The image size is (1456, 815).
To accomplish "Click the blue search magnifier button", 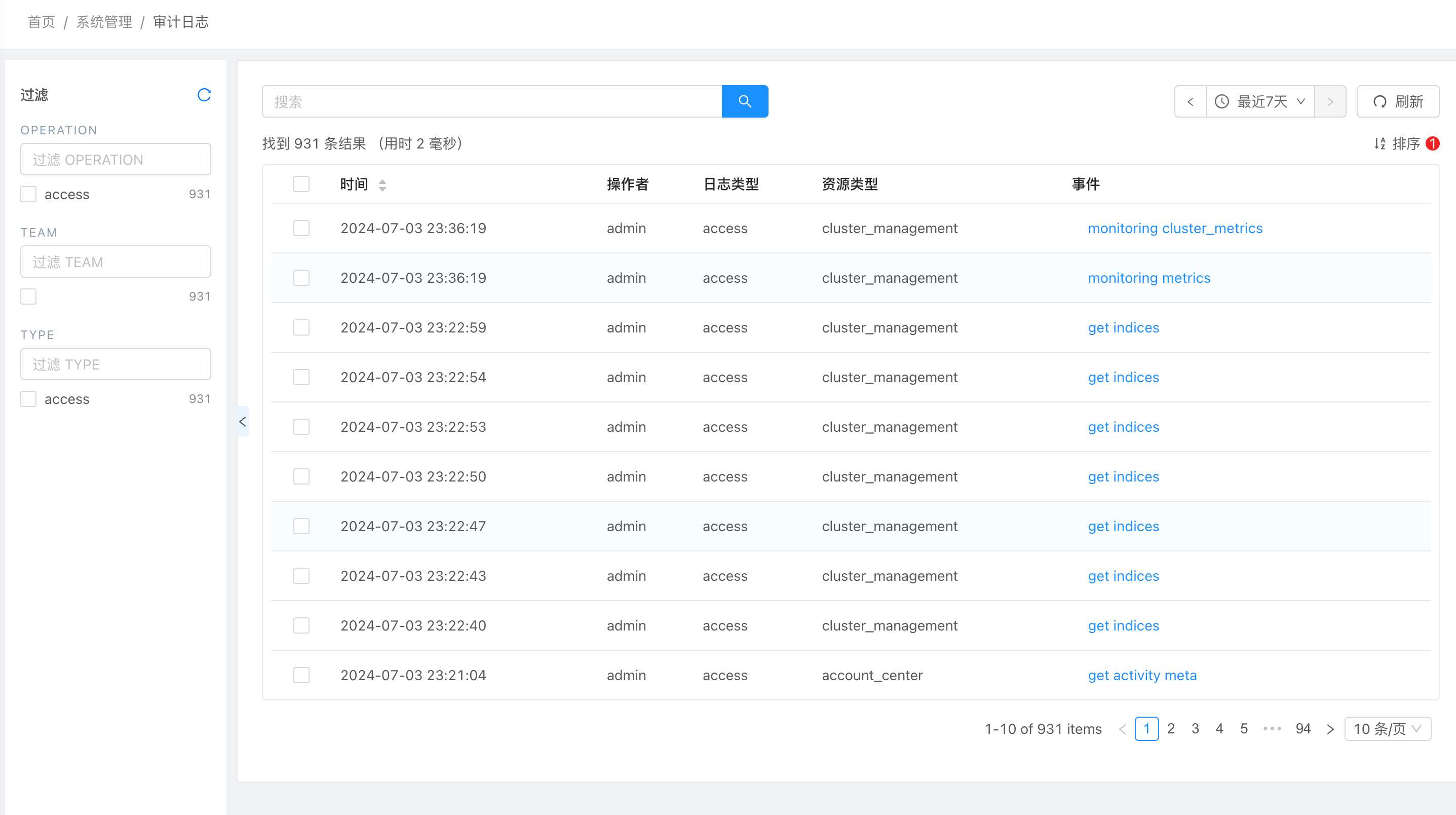I will pos(744,101).
